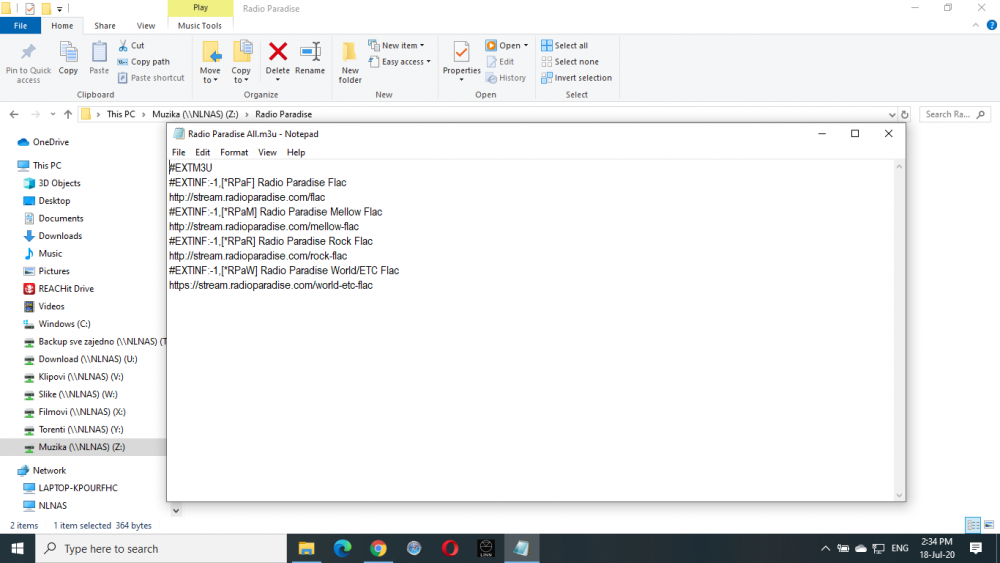Open the Music Tools tab

(200, 26)
